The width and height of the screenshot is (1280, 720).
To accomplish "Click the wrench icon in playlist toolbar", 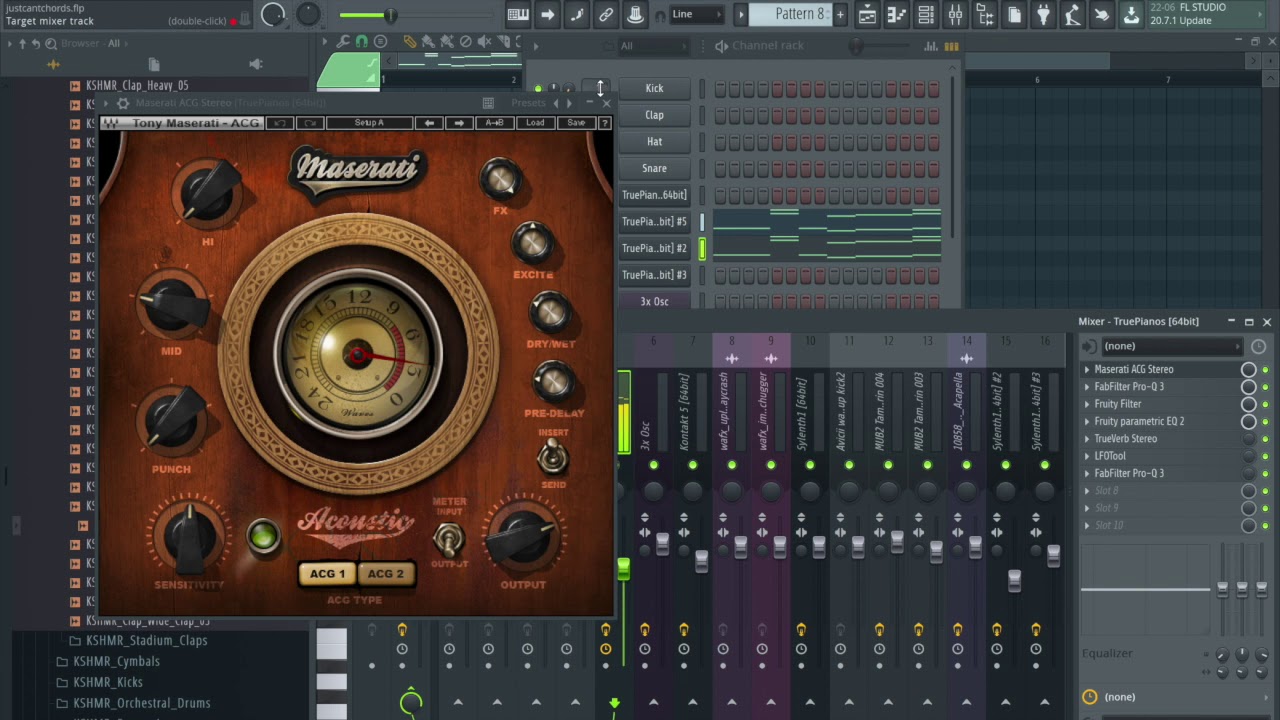I will pos(343,42).
